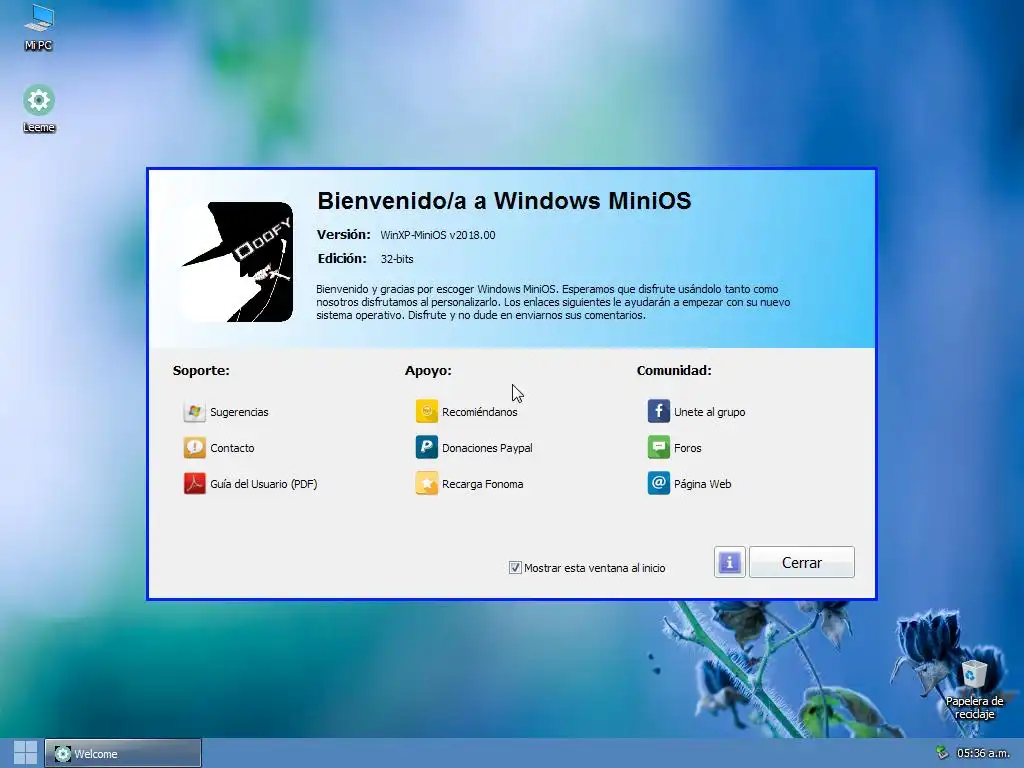Open the Recomiéndanos link
Image resolution: width=1024 pixels, height=768 pixels.
(x=479, y=412)
